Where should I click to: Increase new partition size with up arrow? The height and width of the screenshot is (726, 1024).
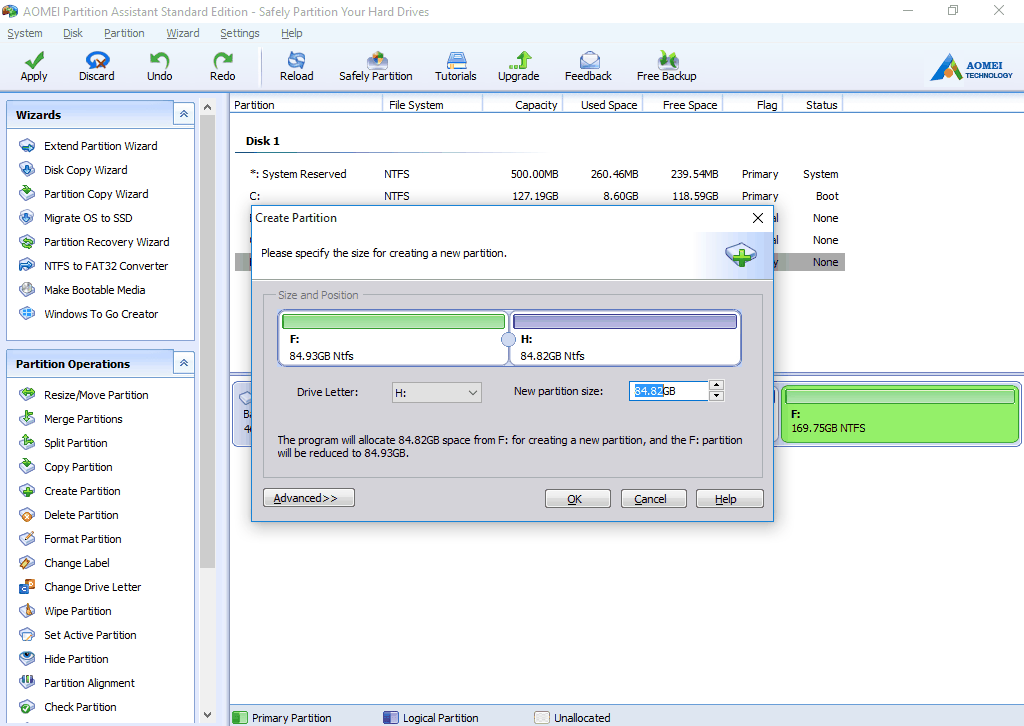click(716, 385)
